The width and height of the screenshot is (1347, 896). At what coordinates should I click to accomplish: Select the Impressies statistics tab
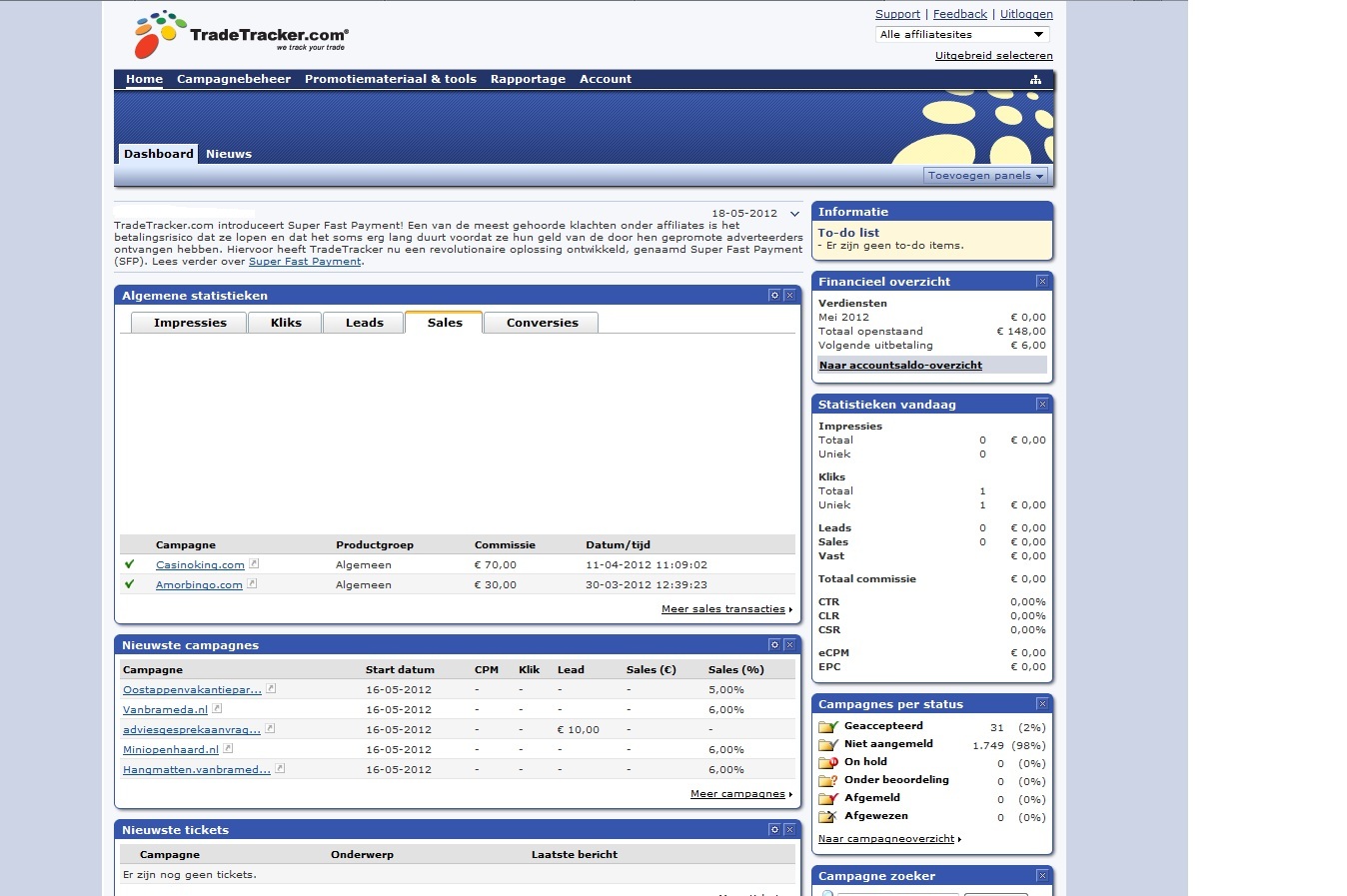(x=190, y=323)
